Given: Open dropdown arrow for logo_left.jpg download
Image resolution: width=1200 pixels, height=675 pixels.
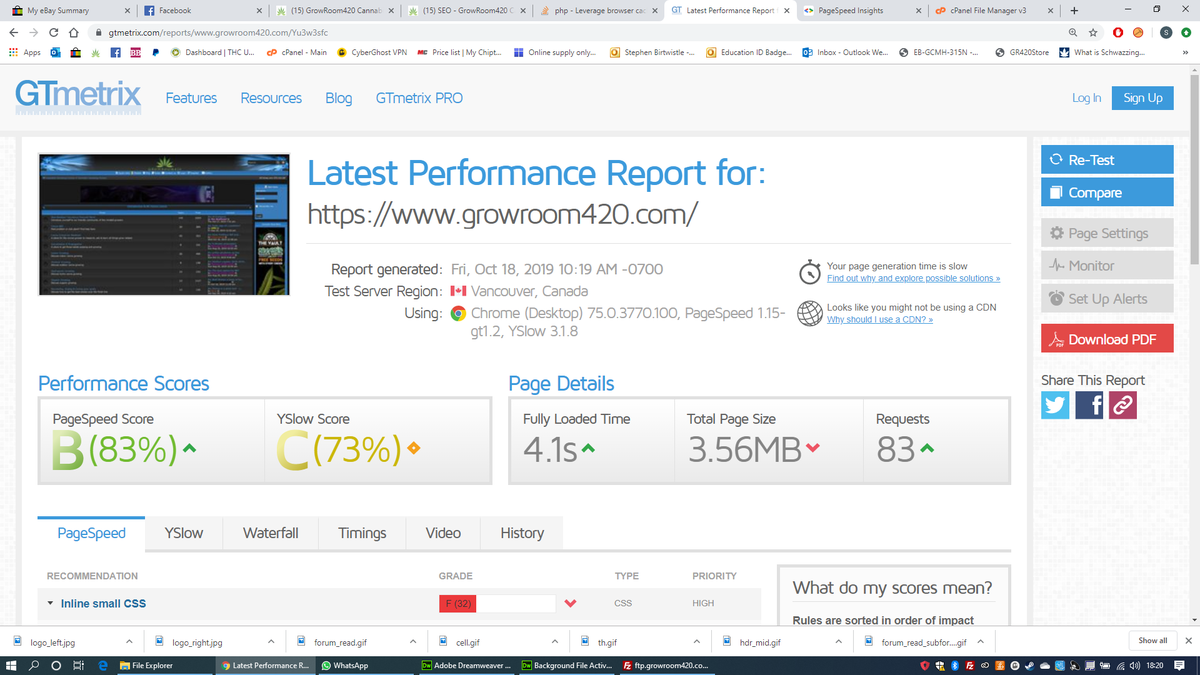Looking at the screenshot, I should pos(130,641).
